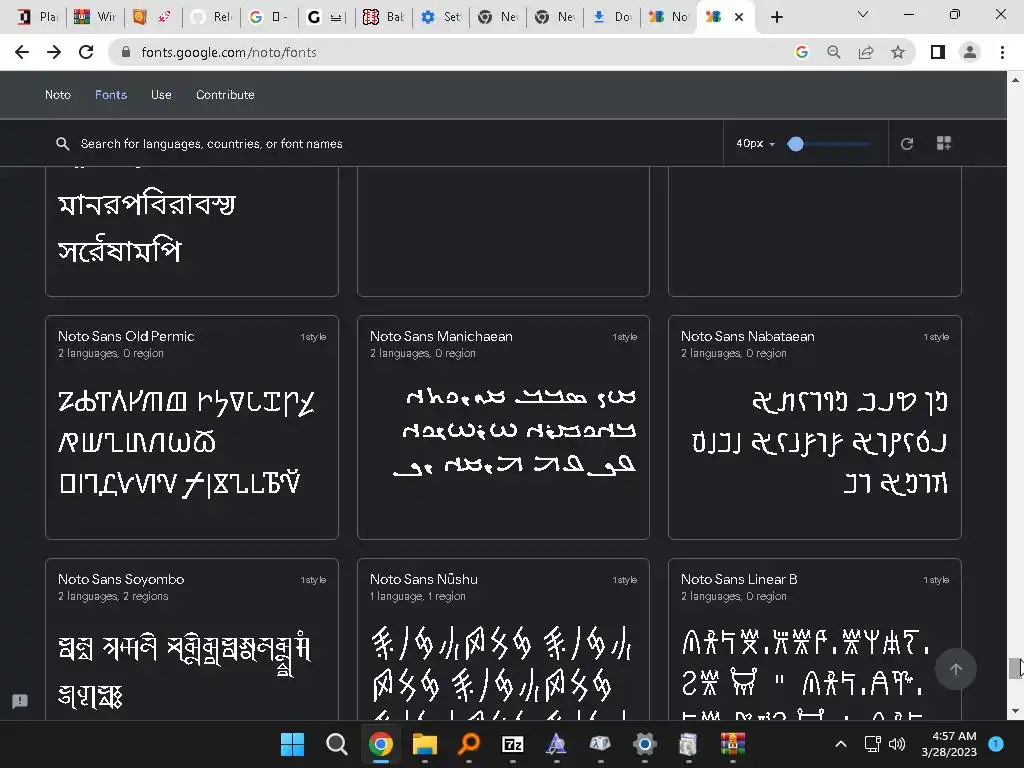1024x768 pixels.
Task: Open Windows taskbar search
Action: pos(336,744)
